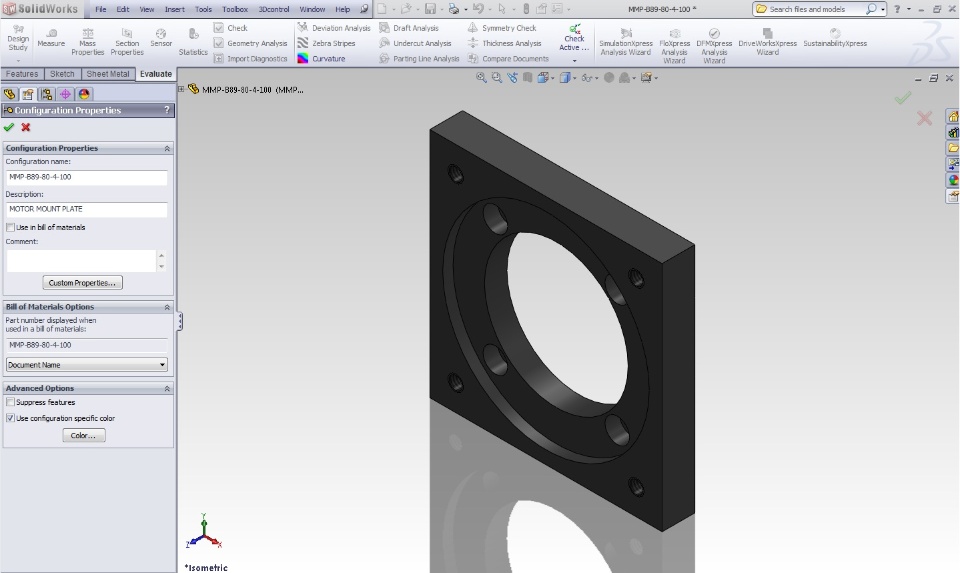Open the Toolbox menu

coord(235,9)
